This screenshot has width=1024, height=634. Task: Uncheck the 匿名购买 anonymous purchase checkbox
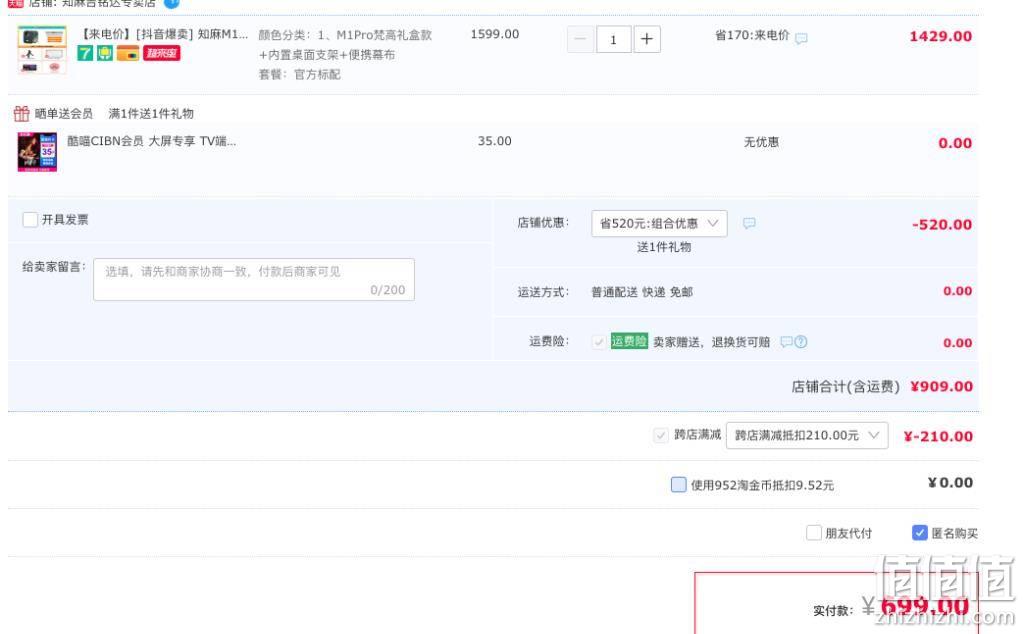[x=920, y=533]
